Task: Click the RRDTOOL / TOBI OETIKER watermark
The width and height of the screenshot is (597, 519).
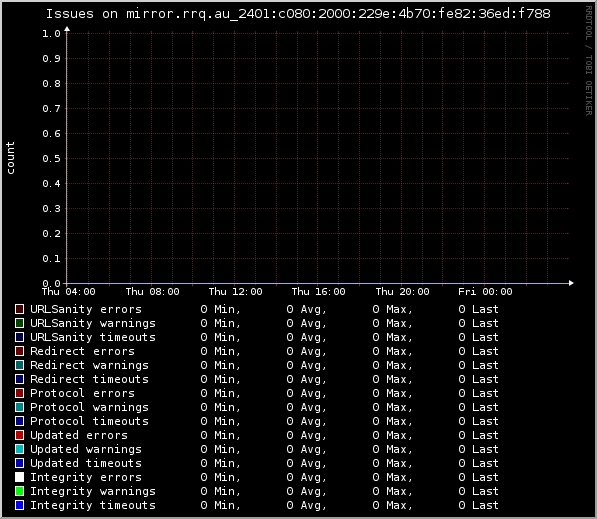Action: tap(589, 61)
